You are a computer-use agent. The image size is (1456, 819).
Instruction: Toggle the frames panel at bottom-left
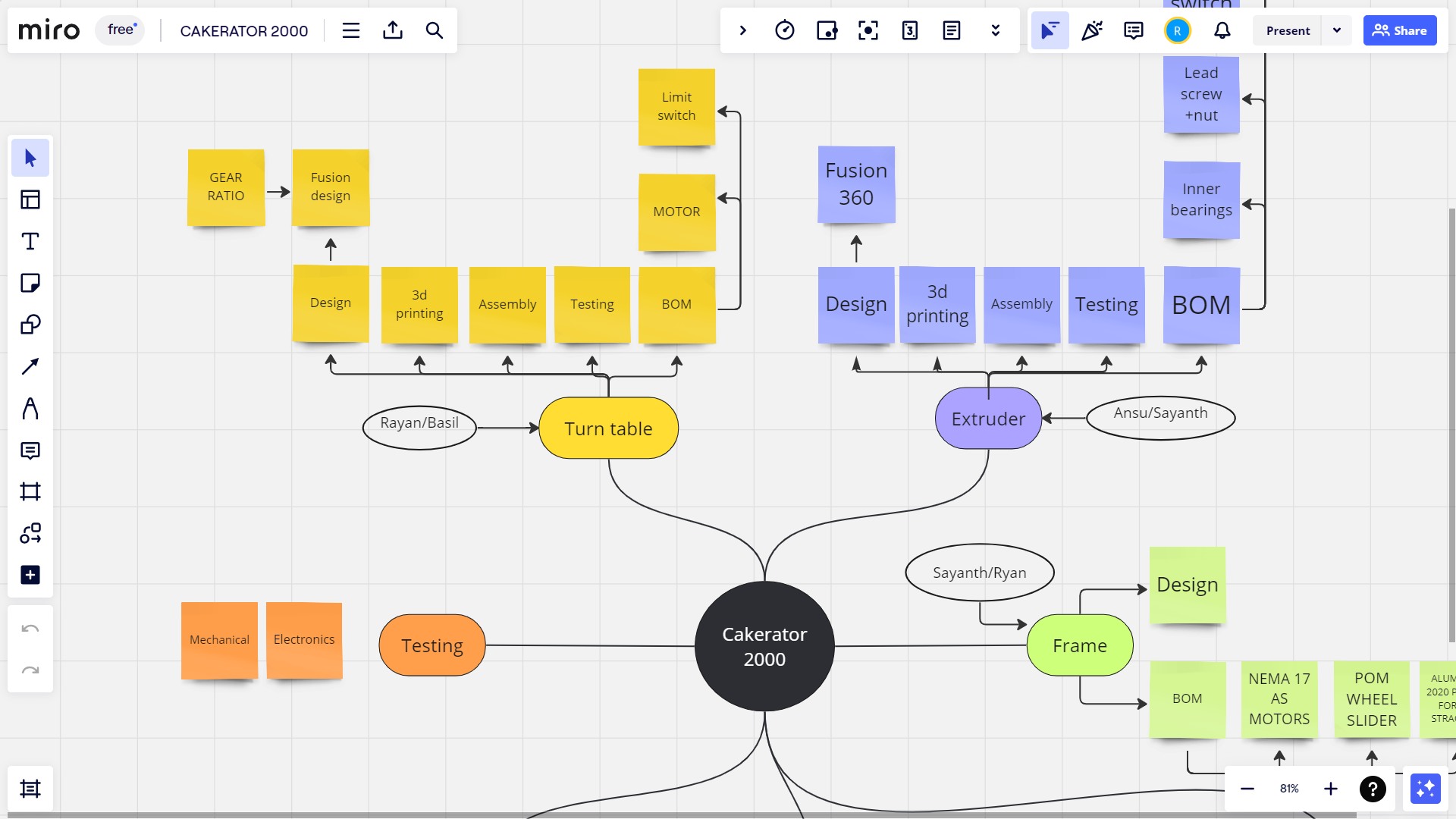point(30,789)
